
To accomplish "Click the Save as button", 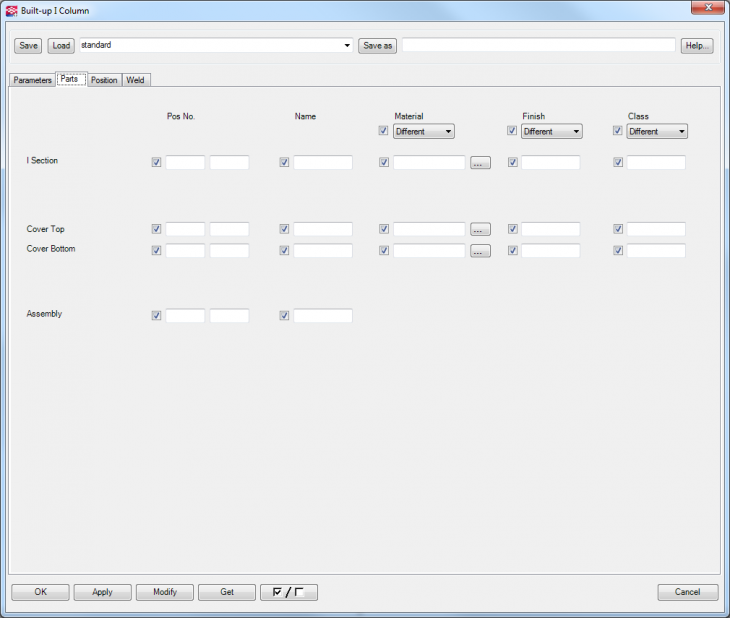I will coord(377,46).
